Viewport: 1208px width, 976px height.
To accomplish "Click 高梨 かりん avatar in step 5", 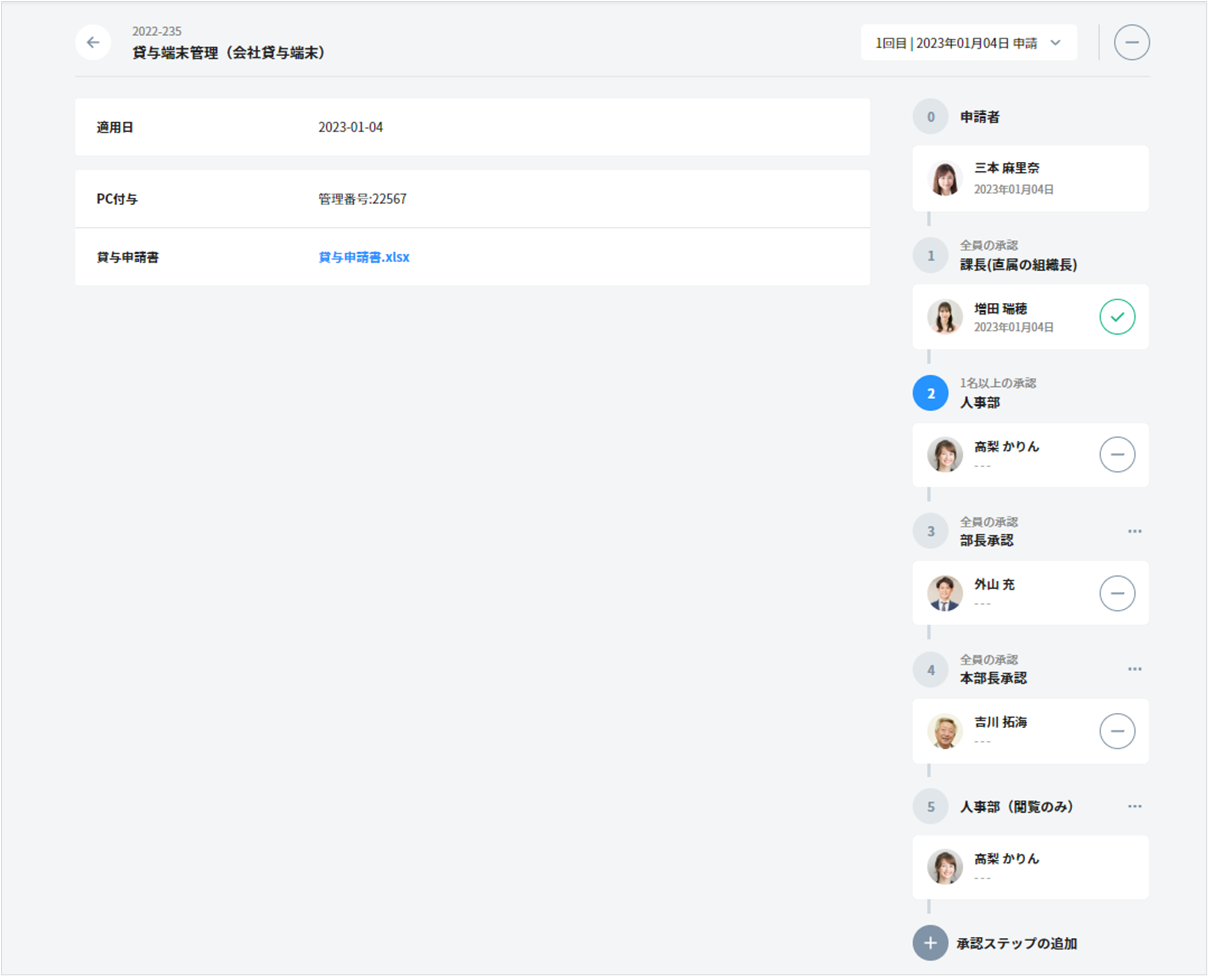I will click(x=944, y=867).
